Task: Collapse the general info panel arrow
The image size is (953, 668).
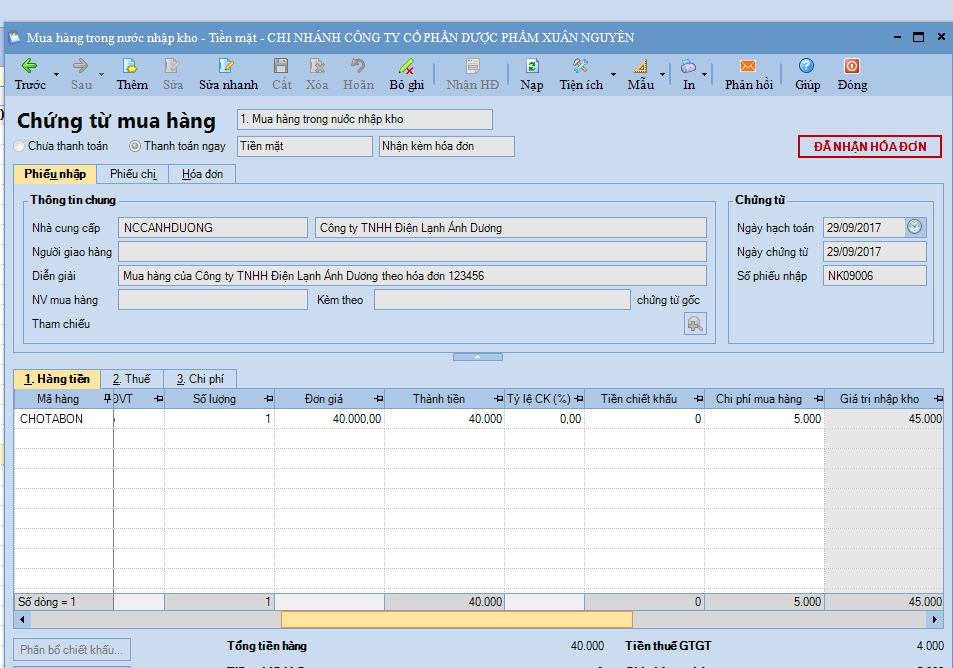Action: click(478, 357)
